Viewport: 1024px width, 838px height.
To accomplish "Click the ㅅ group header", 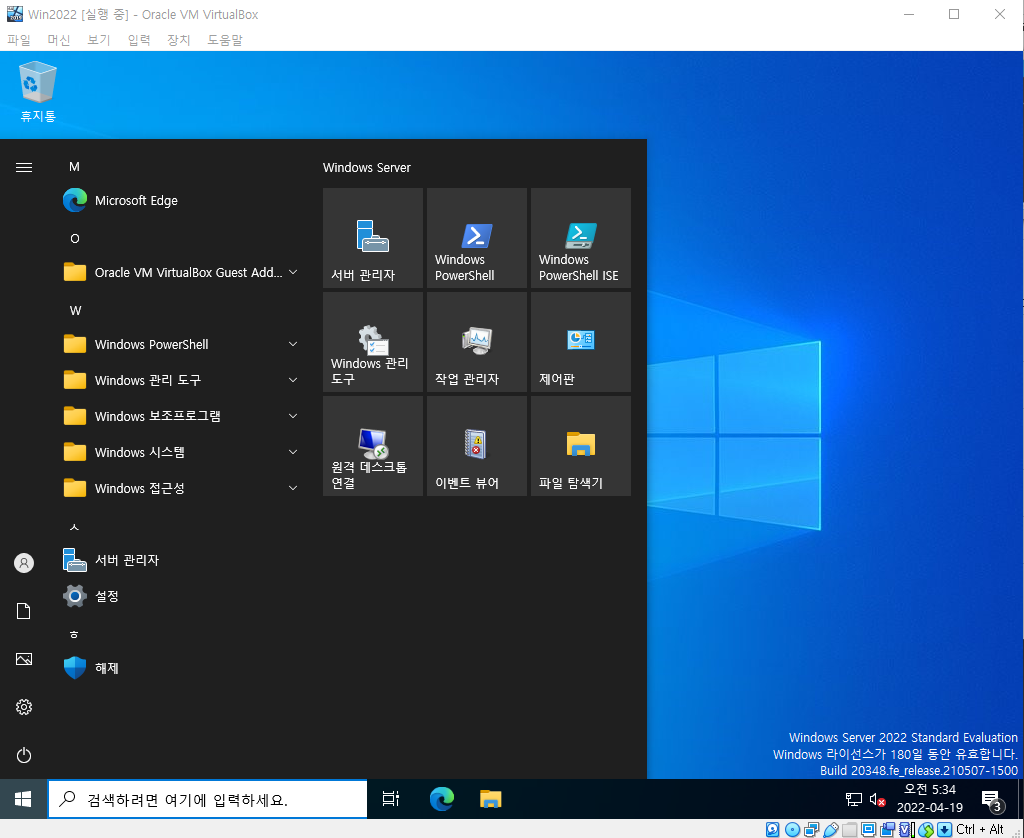I will click(x=74, y=526).
